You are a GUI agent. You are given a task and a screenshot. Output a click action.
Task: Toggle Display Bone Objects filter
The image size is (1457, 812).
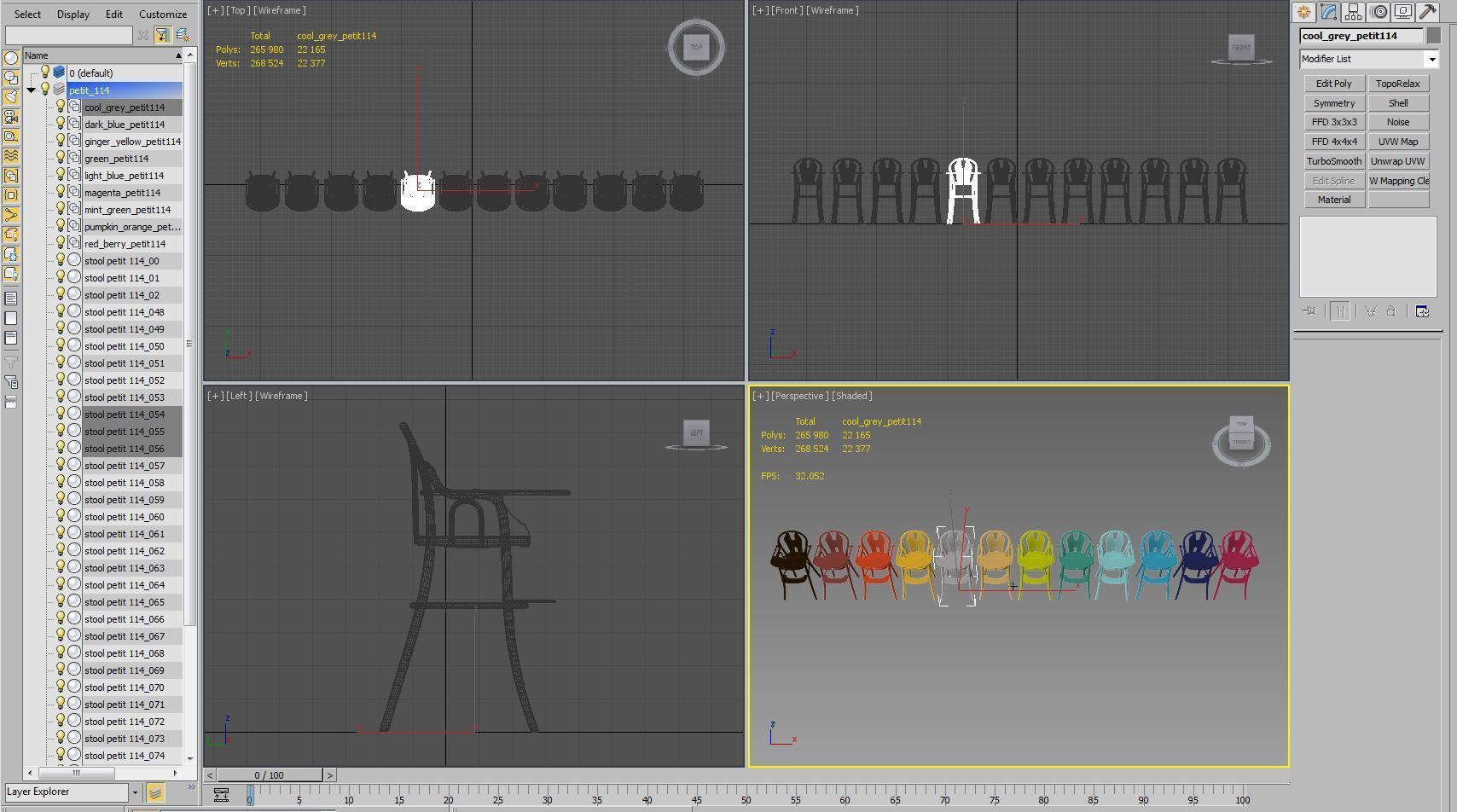[11, 215]
